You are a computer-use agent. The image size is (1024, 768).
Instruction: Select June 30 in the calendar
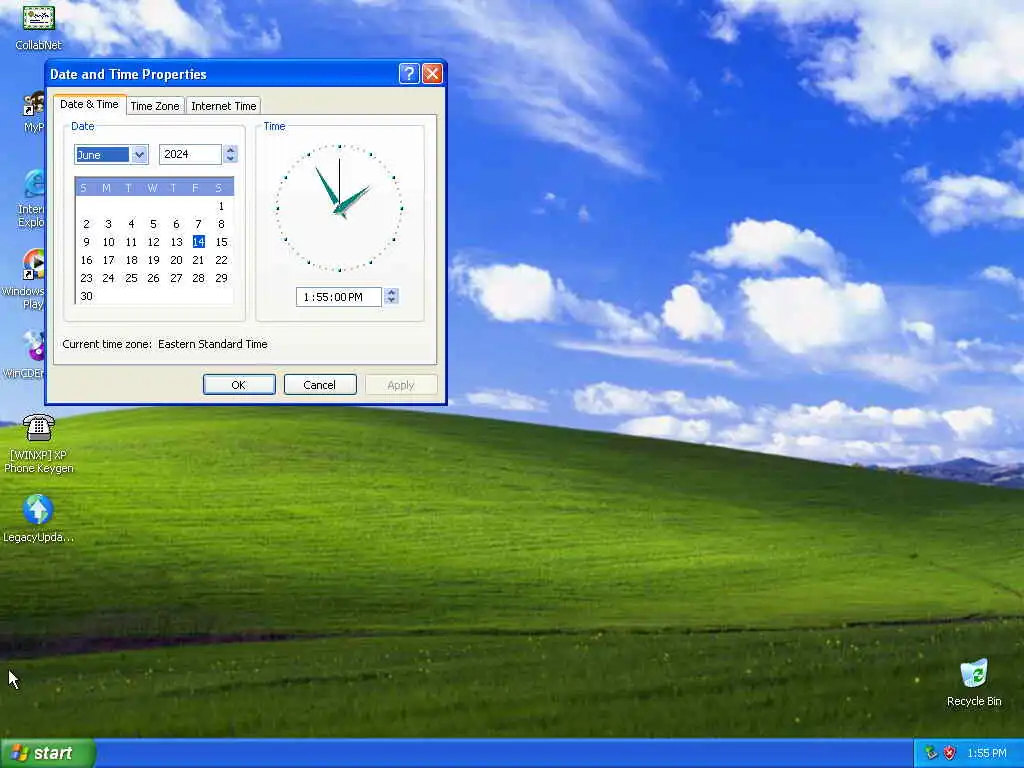(x=86, y=296)
